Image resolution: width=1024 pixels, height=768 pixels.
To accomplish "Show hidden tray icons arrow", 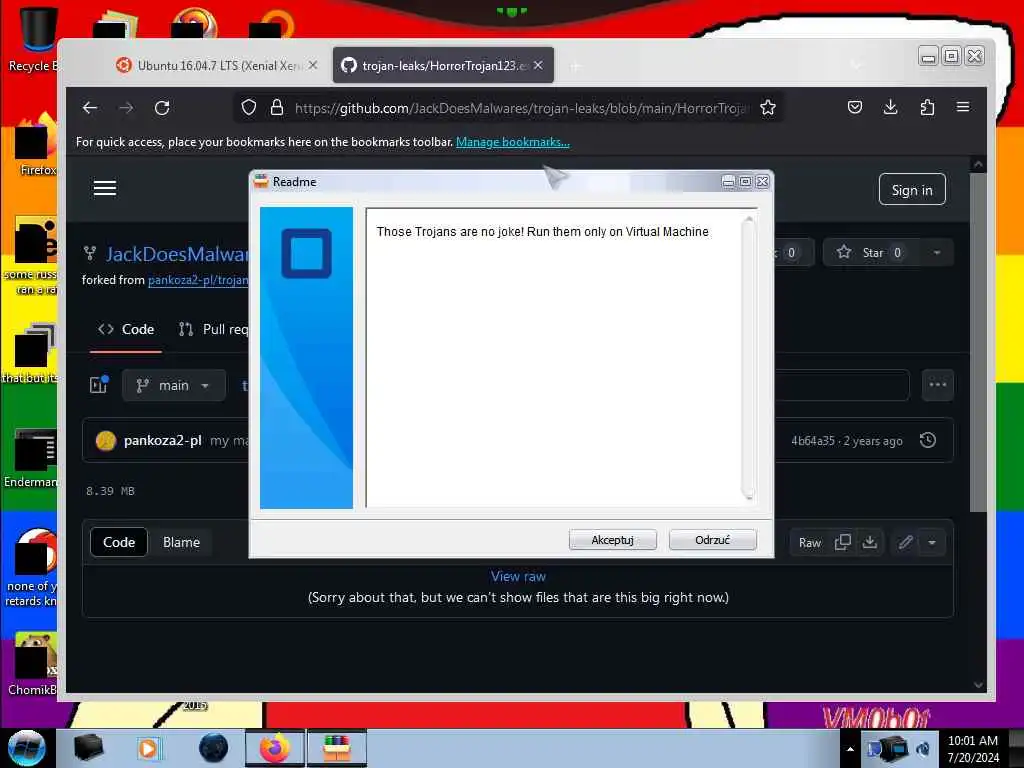I will pos(850,749).
